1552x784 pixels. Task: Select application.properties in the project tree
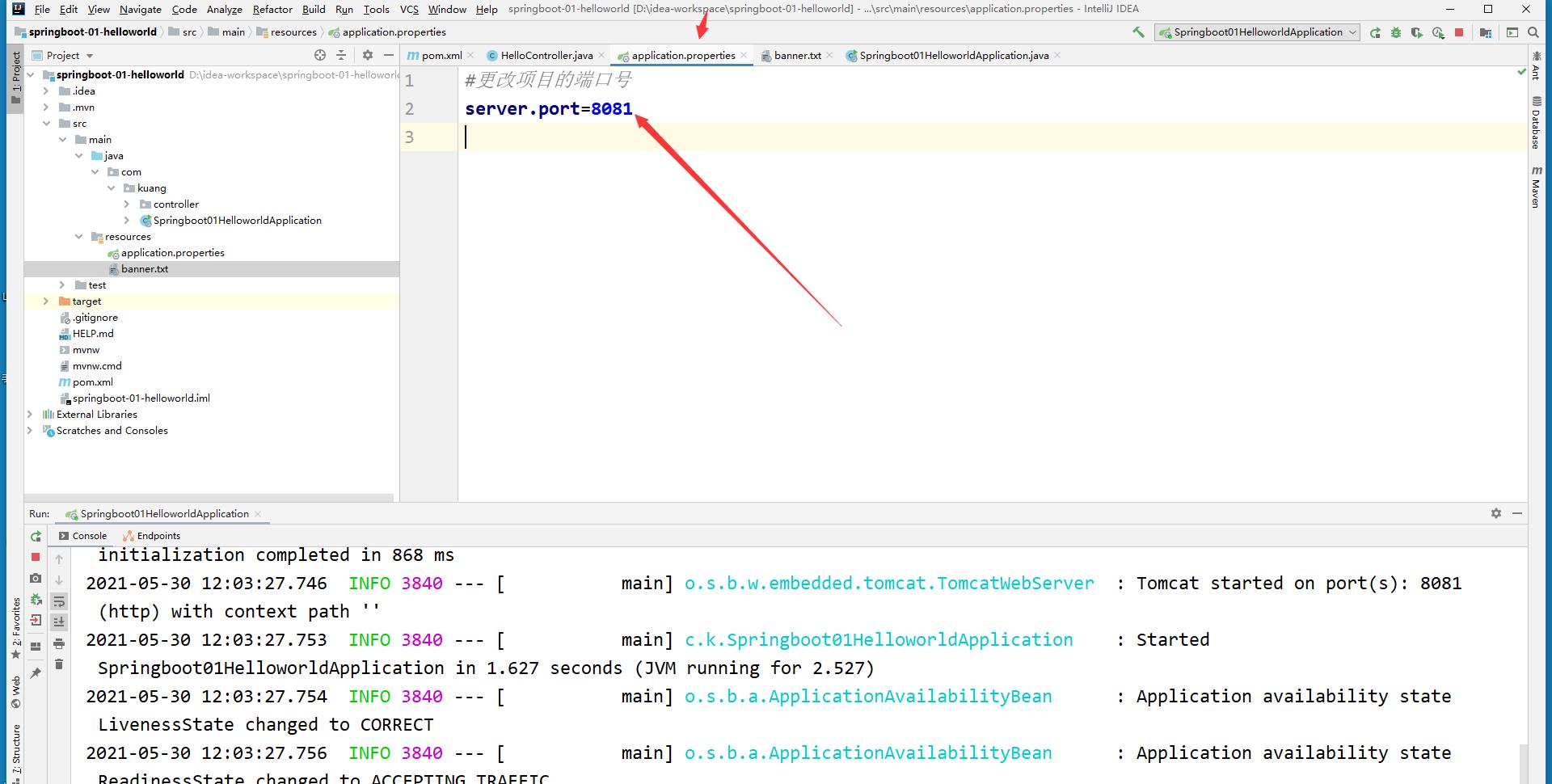(172, 253)
